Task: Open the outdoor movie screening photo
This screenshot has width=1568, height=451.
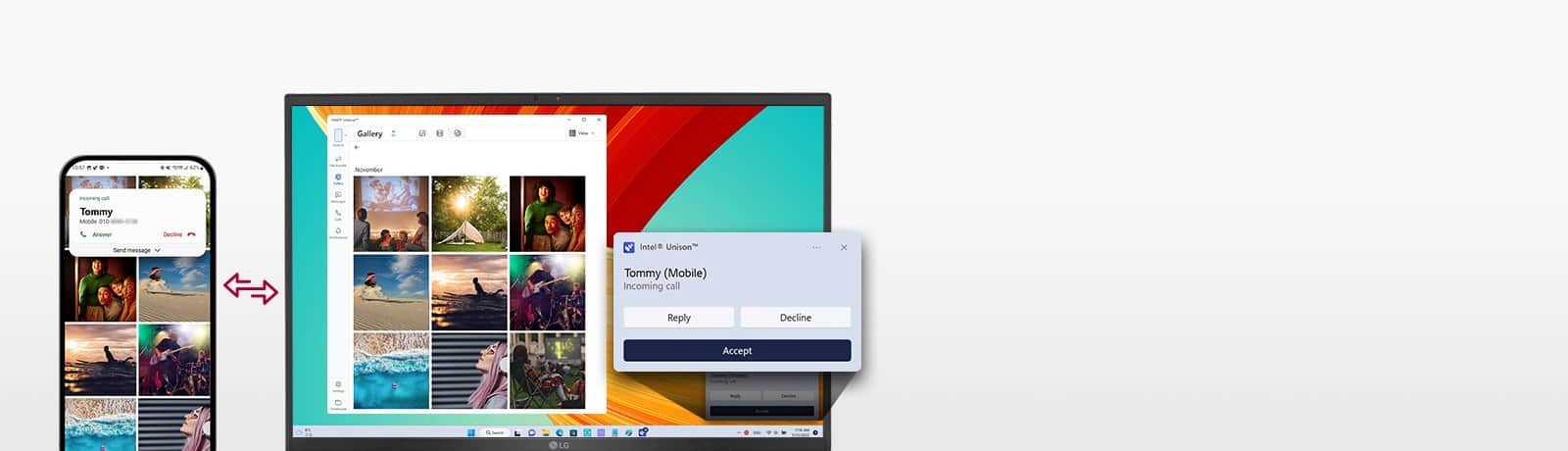Action: (391, 214)
